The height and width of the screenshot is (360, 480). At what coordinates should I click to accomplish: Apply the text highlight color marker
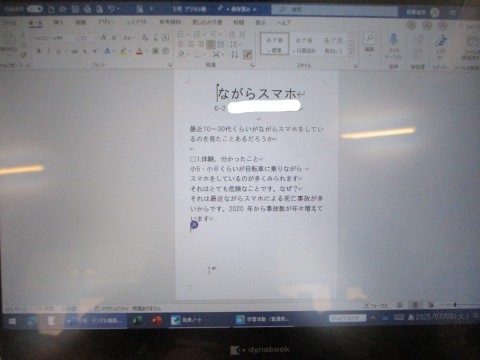click(x=123, y=51)
